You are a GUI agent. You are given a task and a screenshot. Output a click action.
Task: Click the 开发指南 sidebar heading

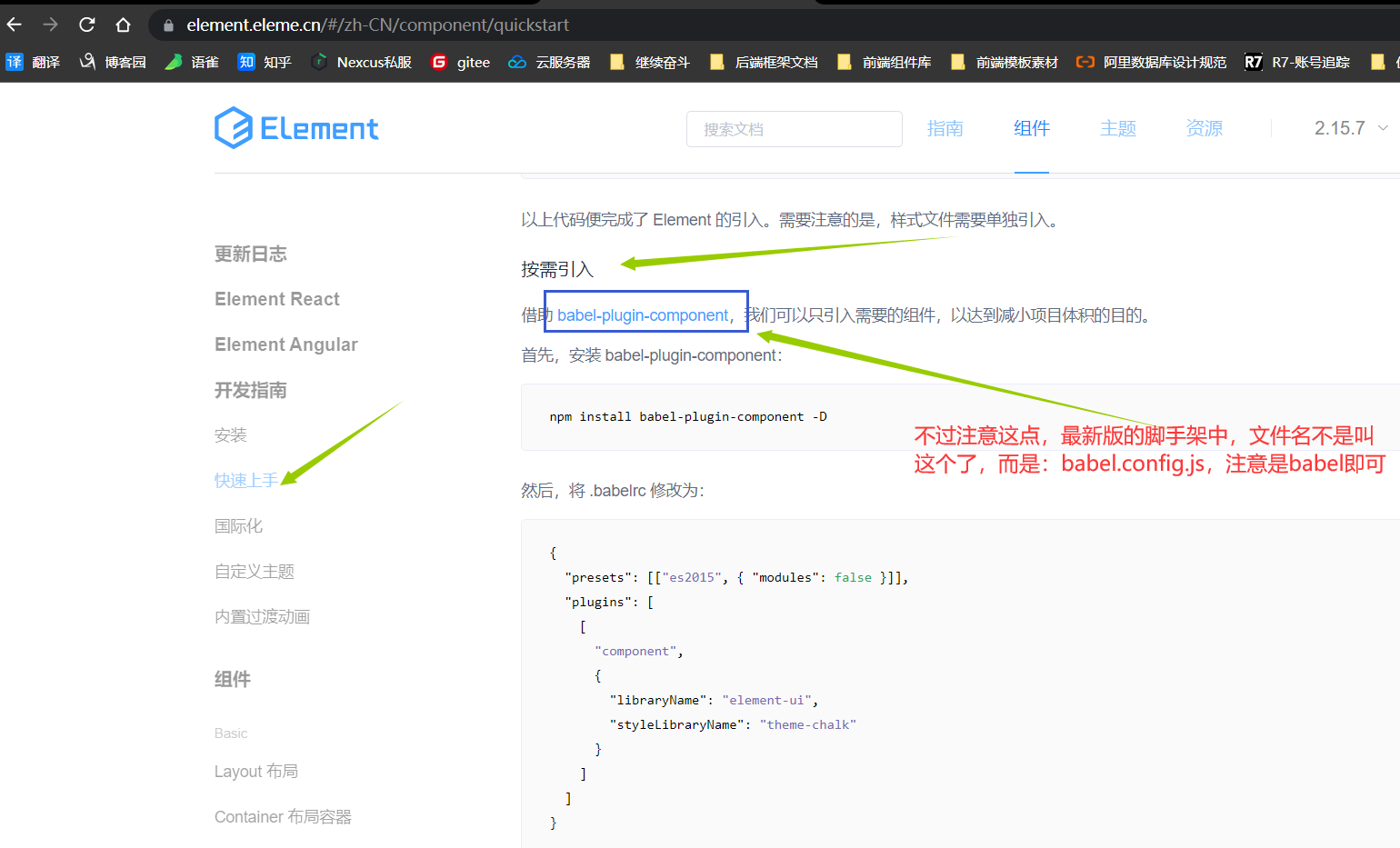(x=251, y=390)
